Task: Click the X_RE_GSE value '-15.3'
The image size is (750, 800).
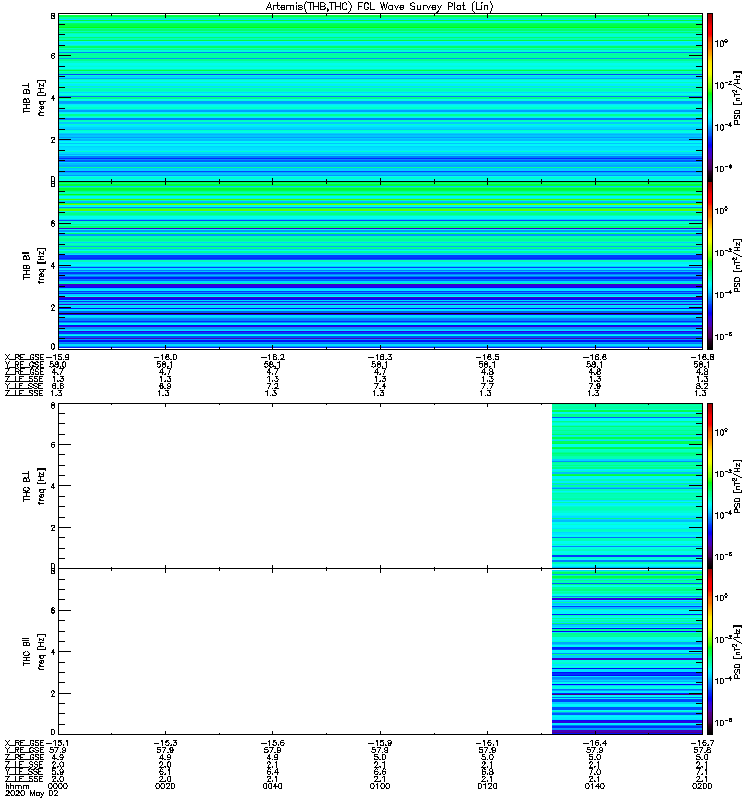Action: (165, 743)
